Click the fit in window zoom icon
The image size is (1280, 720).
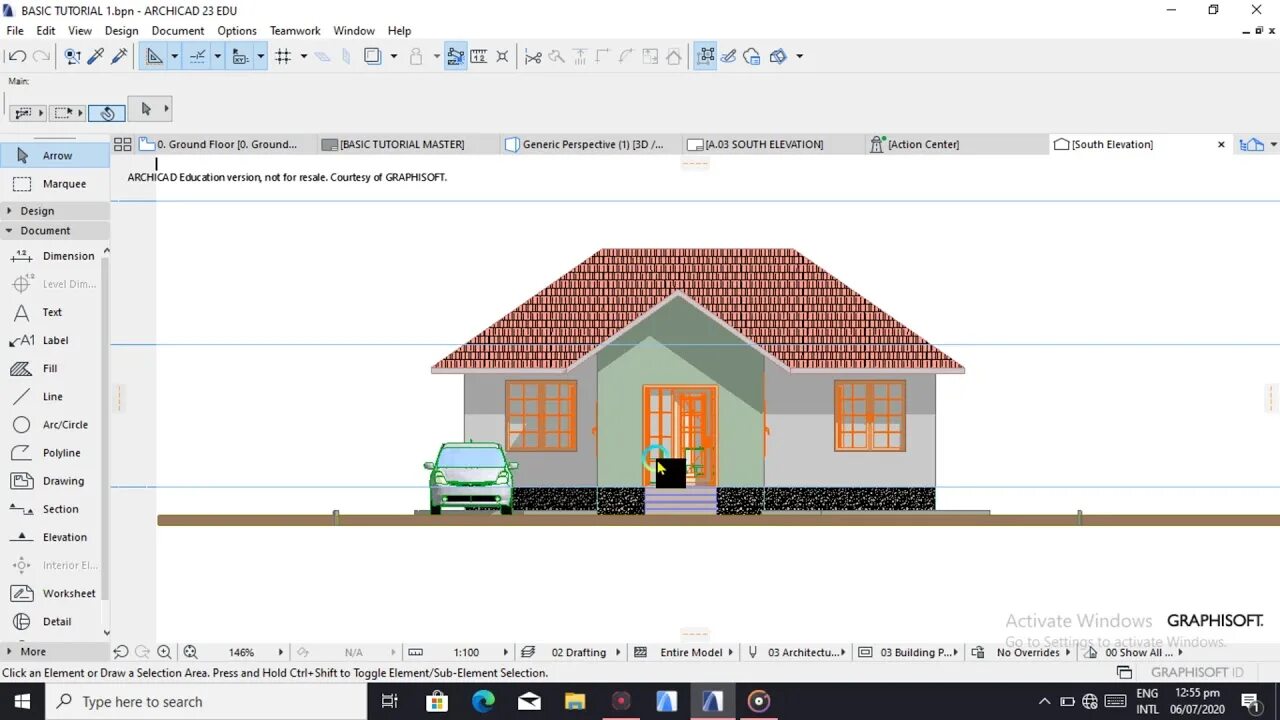pos(190,652)
